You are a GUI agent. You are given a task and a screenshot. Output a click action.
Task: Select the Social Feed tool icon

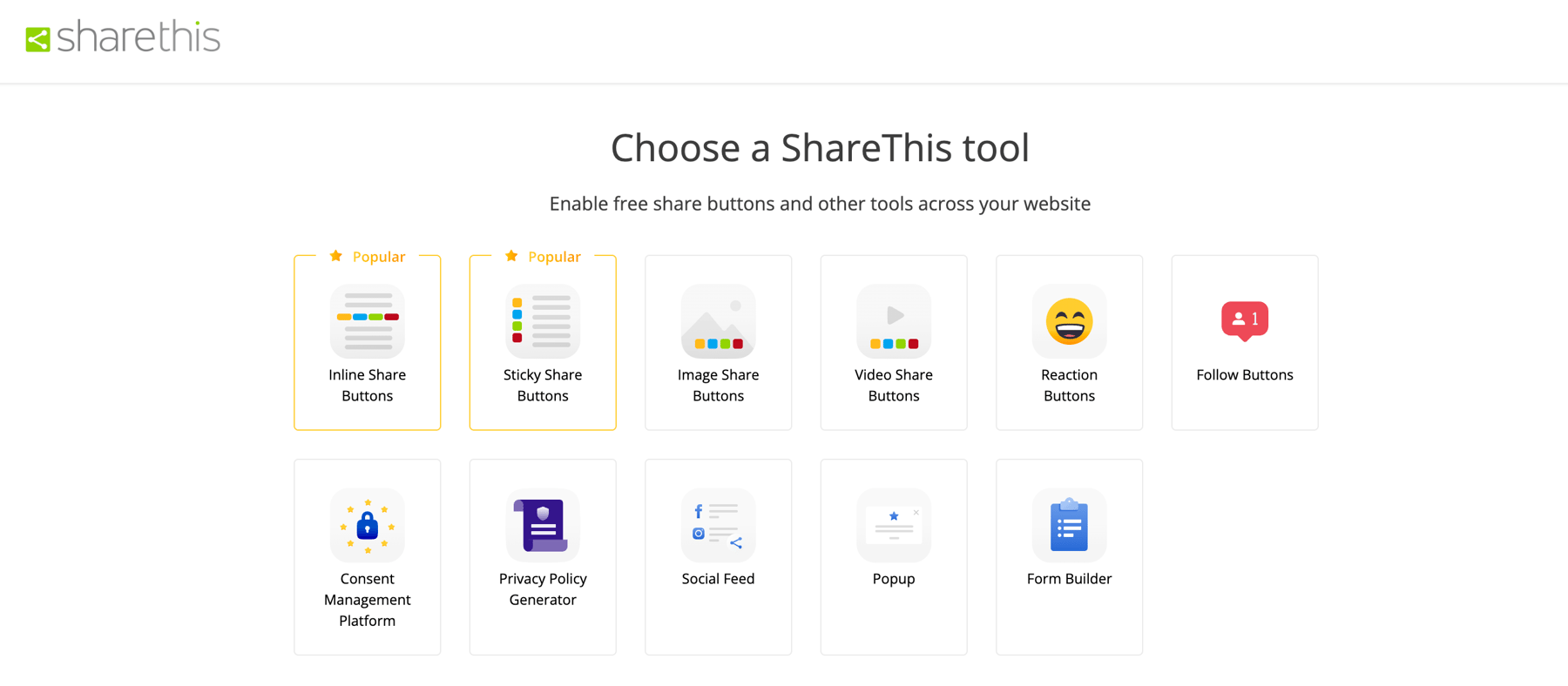click(x=718, y=526)
